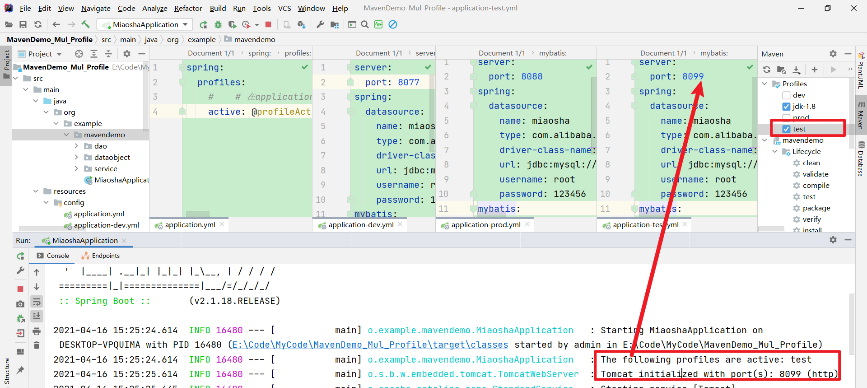Collapse all nodes in the Project panel
The width and height of the screenshot is (867, 388).
pos(108,54)
